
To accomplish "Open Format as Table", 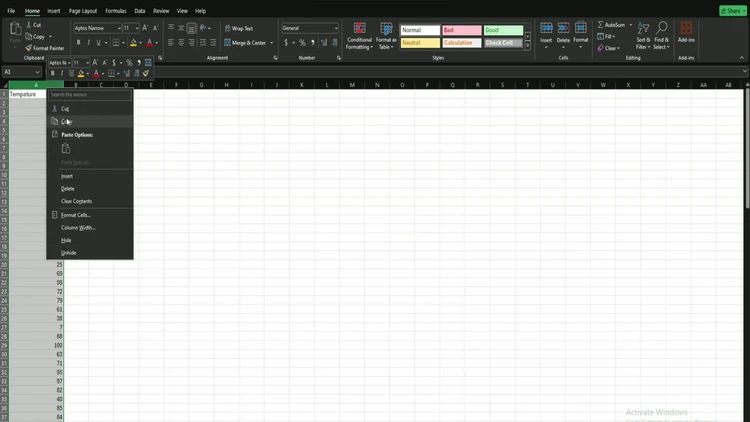I will [386, 36].
